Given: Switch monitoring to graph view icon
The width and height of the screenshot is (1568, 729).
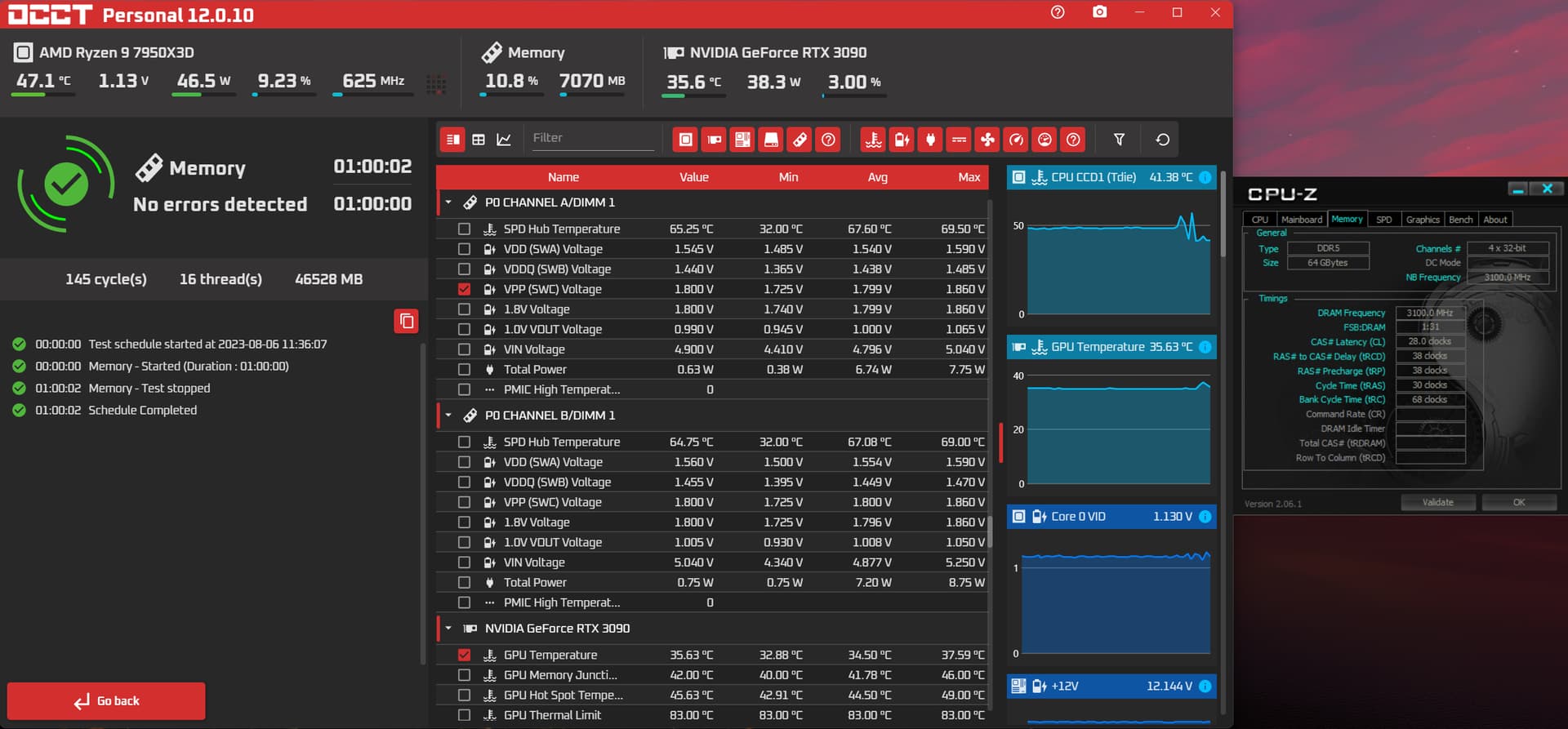Looking at the screenshot, I should (504, 140).
